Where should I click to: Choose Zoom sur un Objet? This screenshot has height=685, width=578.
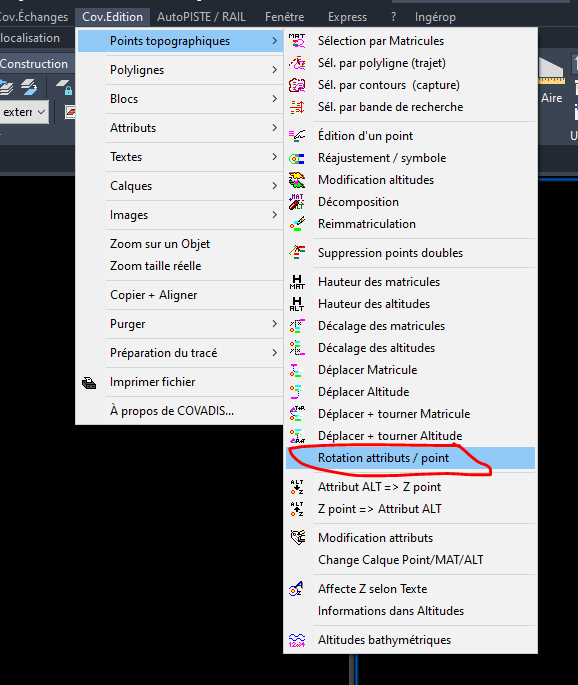(x=160, y=244)
